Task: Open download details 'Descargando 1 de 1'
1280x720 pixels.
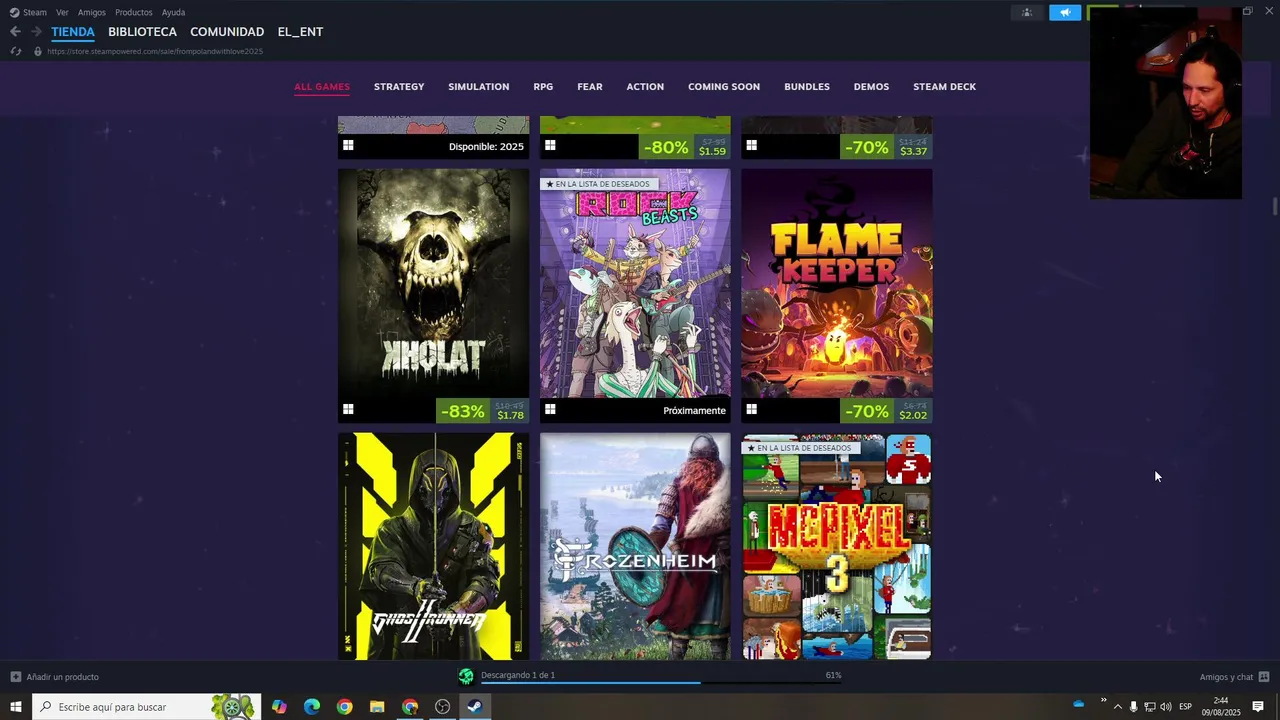Action: (518, 675)
